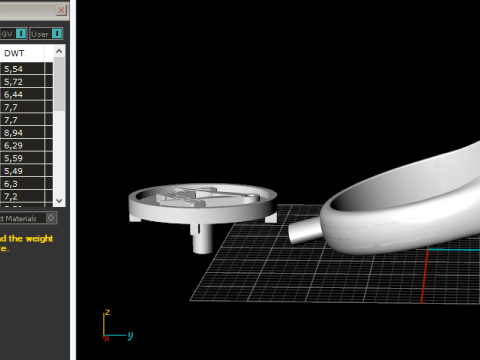The image size is (480, 360).
Task: Select the 8,94 DWT row
Action: [22, 133]
